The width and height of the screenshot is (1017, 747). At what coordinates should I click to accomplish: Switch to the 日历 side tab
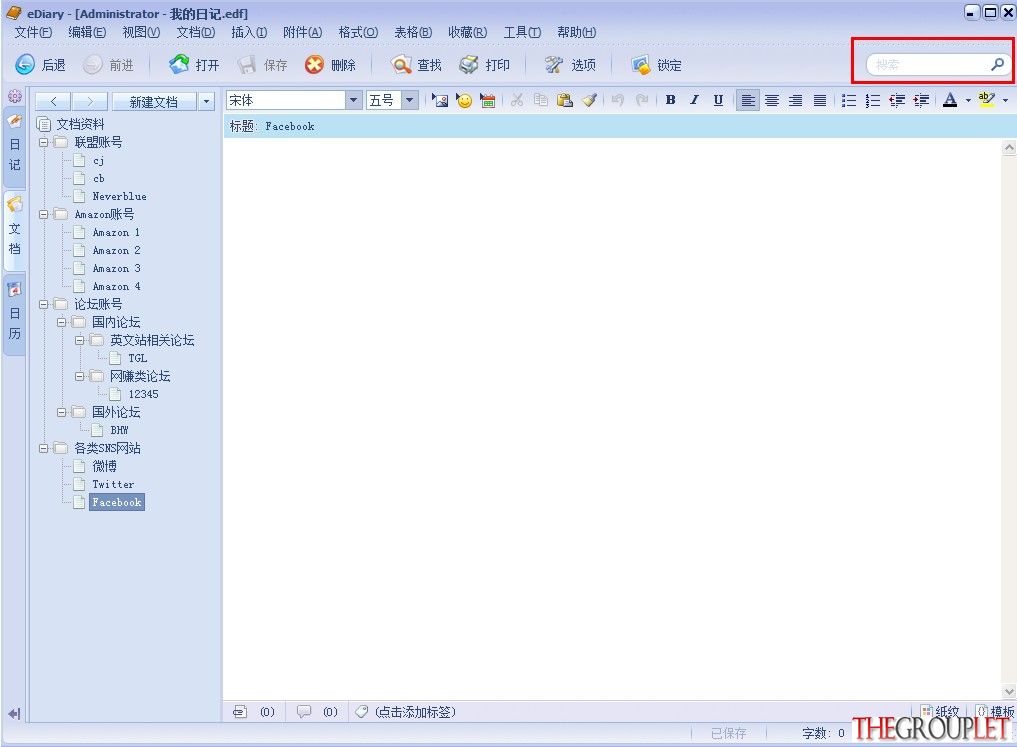tap(14, 316)
